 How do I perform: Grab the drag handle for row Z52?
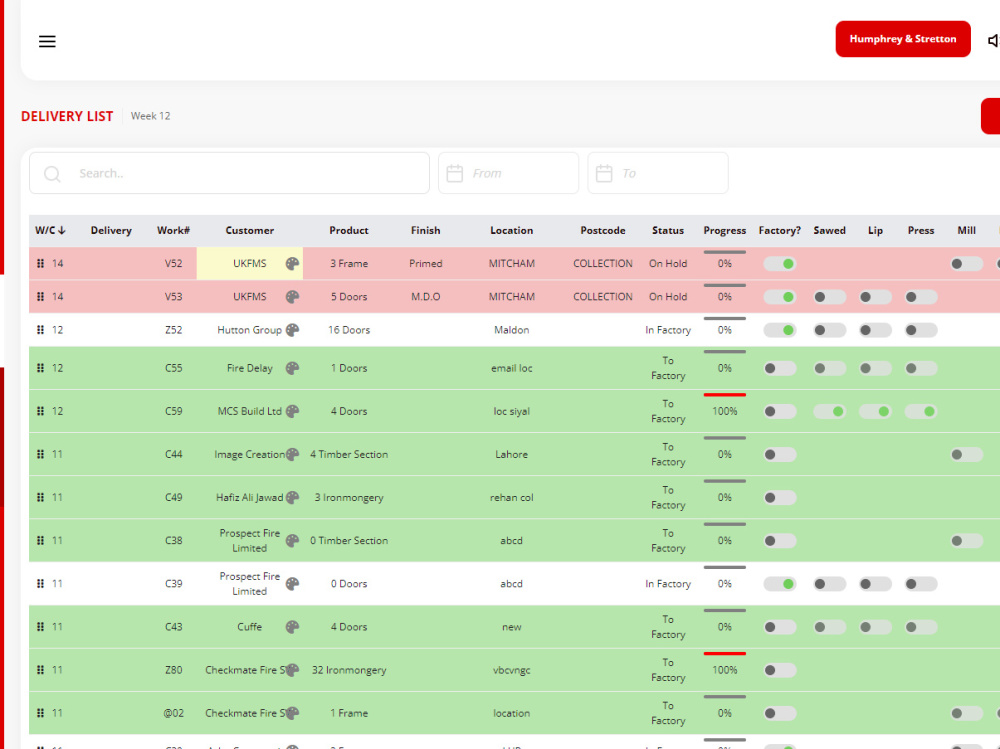pos(40,330)
